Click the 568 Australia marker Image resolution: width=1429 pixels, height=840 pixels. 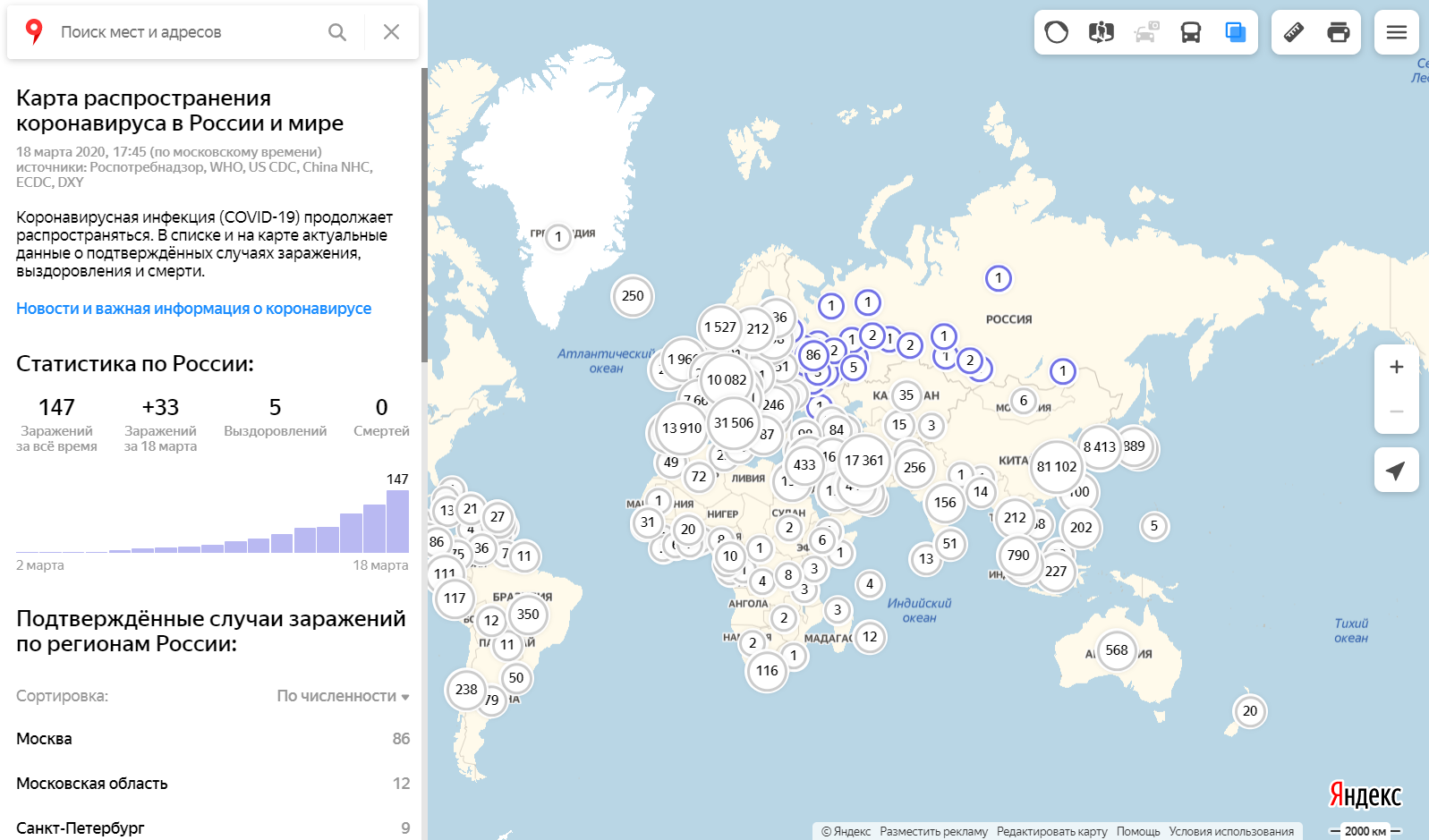[x=1117, y=650]
